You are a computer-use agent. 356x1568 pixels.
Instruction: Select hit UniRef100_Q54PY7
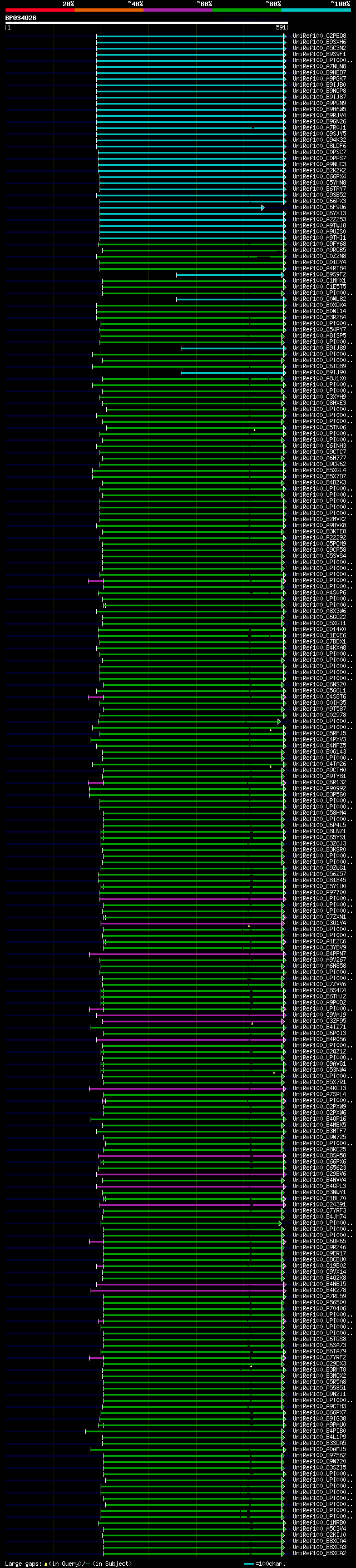tap(319, 330)
